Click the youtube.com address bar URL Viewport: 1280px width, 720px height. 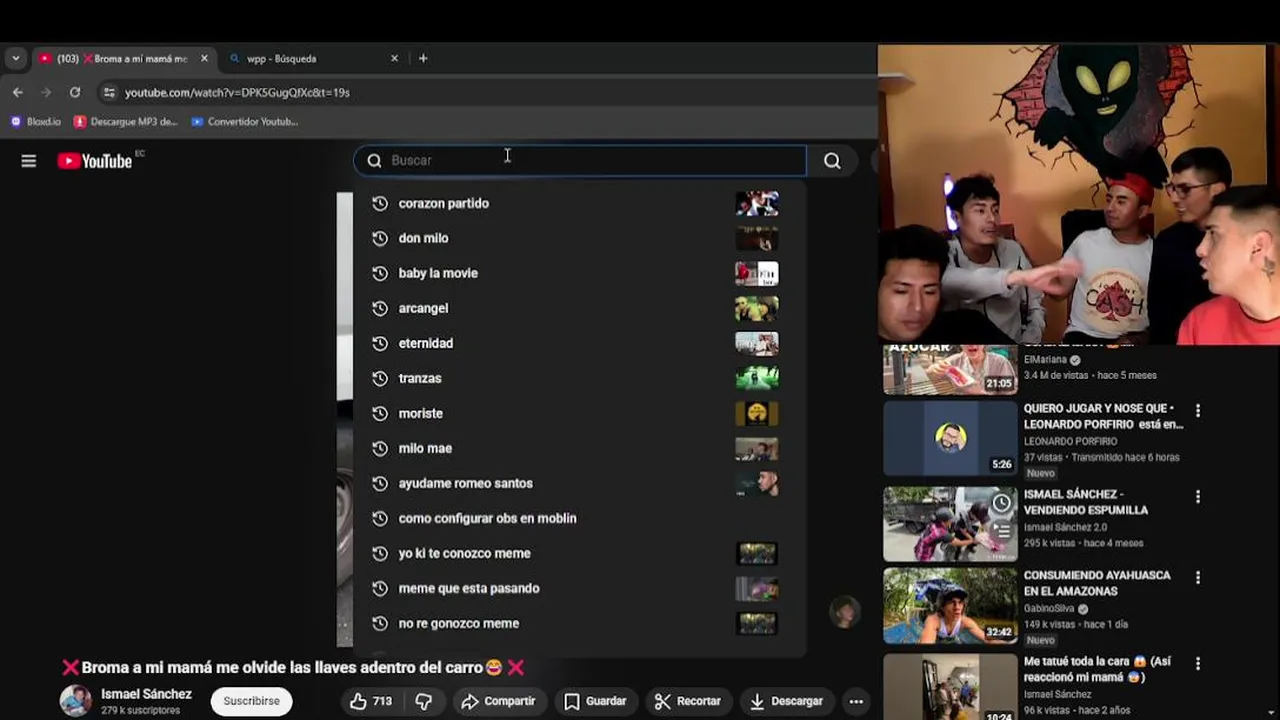(237, 92)
